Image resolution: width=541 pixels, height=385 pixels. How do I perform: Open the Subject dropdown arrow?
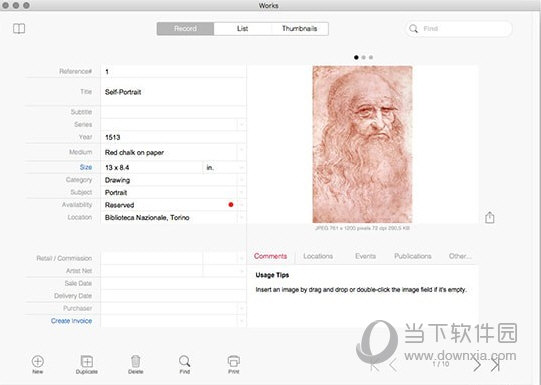(x=242, y=192)
